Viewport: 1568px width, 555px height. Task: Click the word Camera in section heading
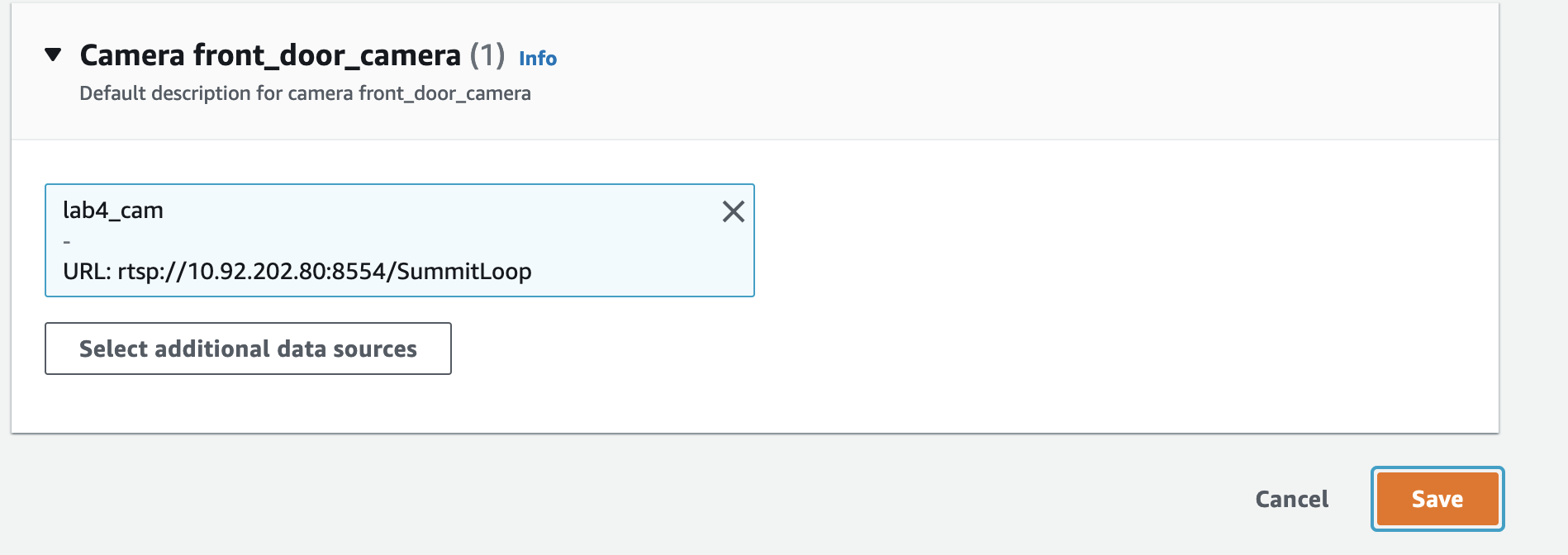click(132, 55)
